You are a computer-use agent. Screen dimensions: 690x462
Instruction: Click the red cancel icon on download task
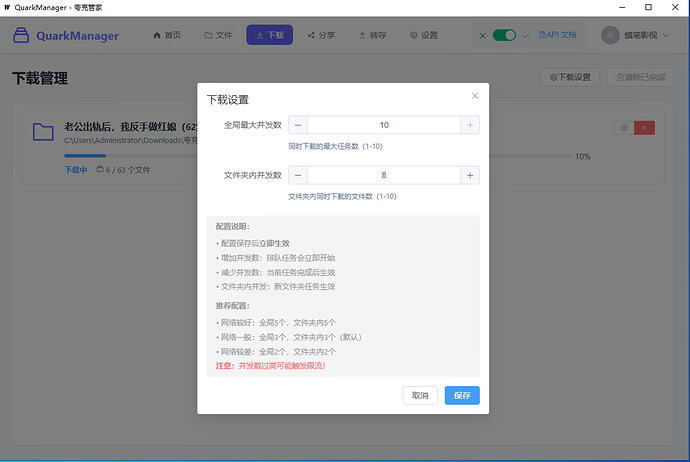click(644, 128)
